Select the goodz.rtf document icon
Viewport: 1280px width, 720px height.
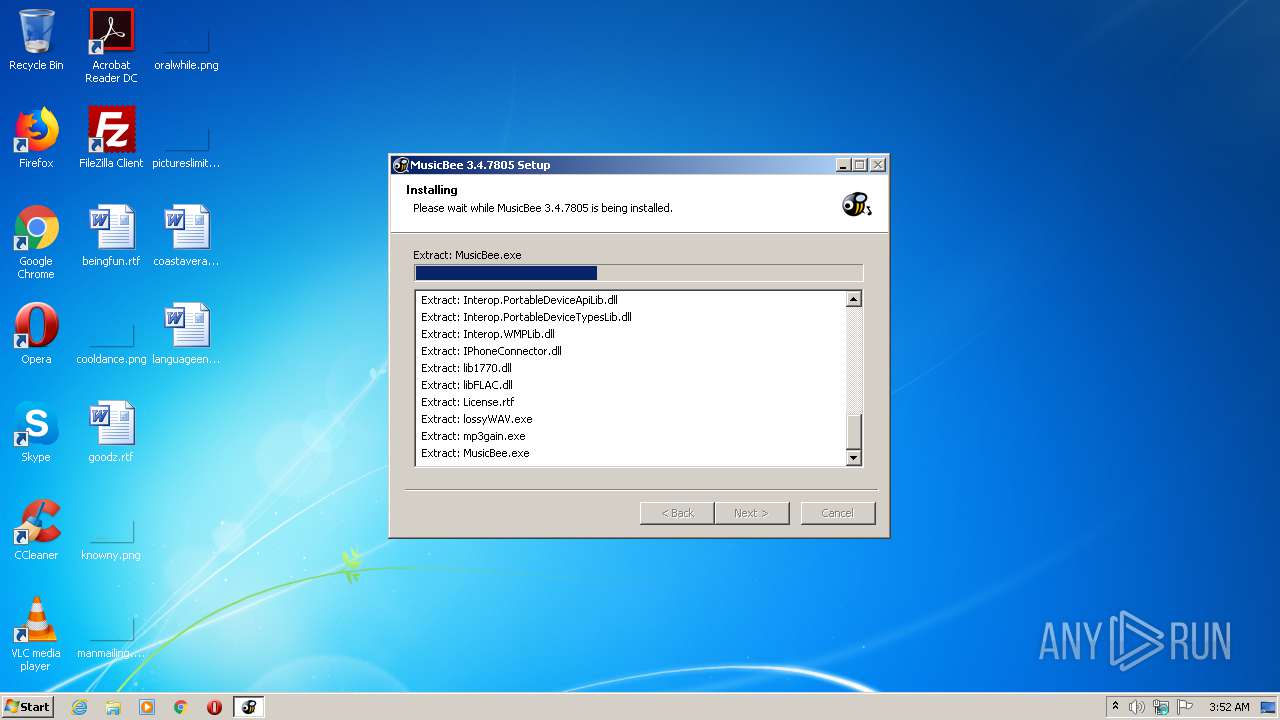[111, 432]
